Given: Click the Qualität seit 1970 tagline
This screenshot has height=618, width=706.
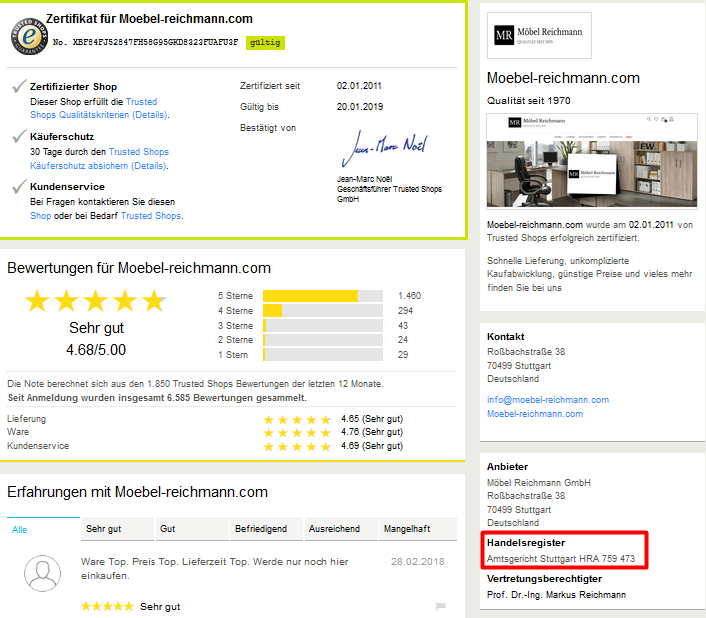Looking at the screenshot, I should tap(529, 100).
